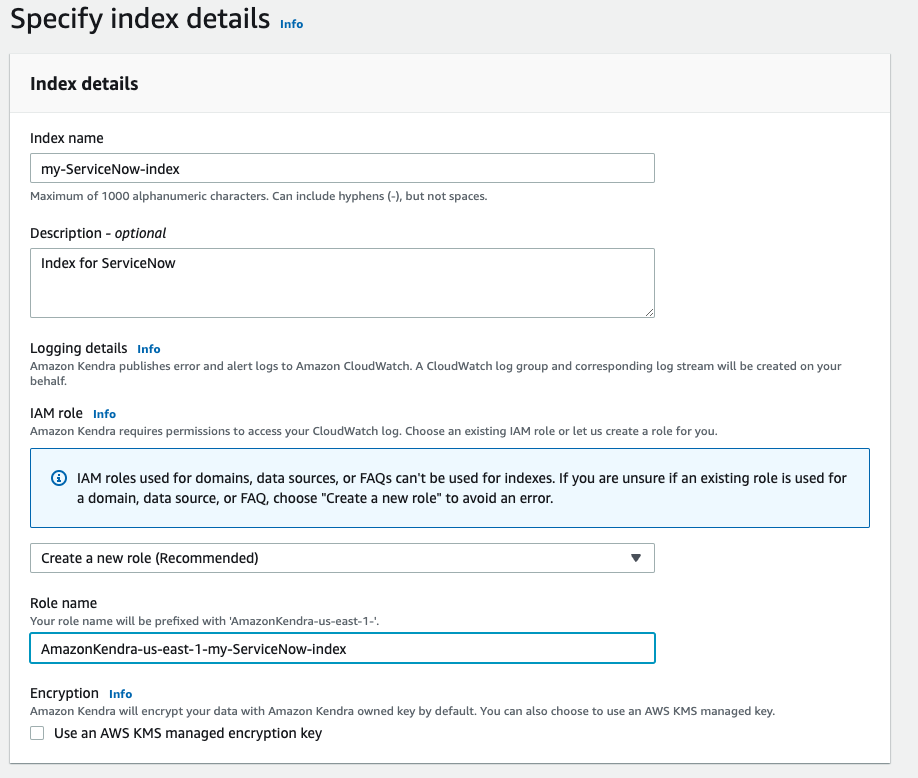Click the 'Index details' panel header
The image size is (918, 778).
[84, 83]
